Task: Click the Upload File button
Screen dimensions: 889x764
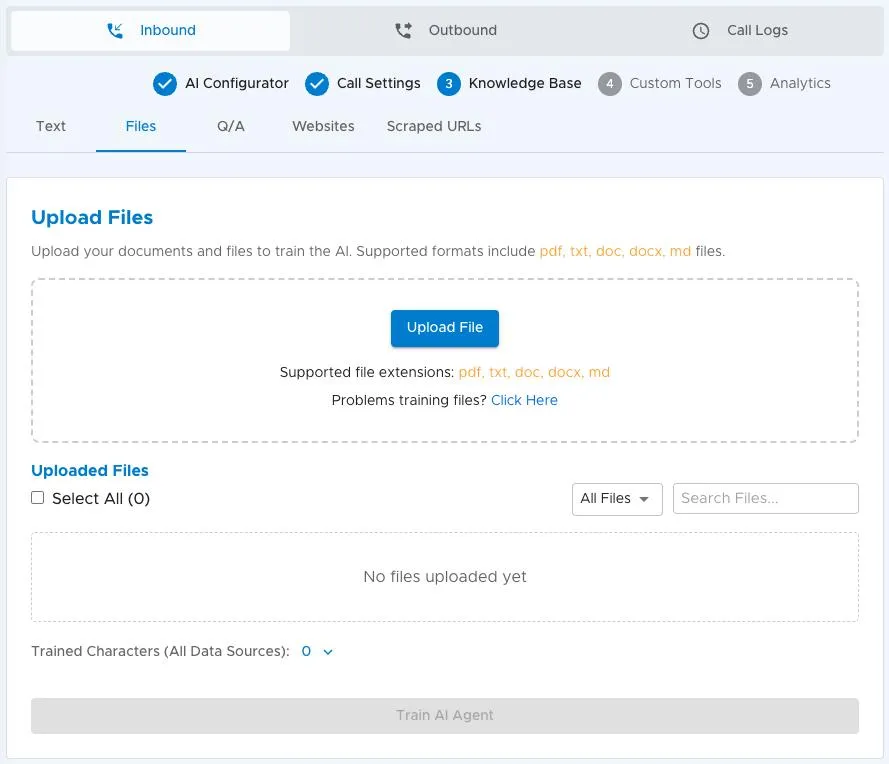Action: (444, 328)
